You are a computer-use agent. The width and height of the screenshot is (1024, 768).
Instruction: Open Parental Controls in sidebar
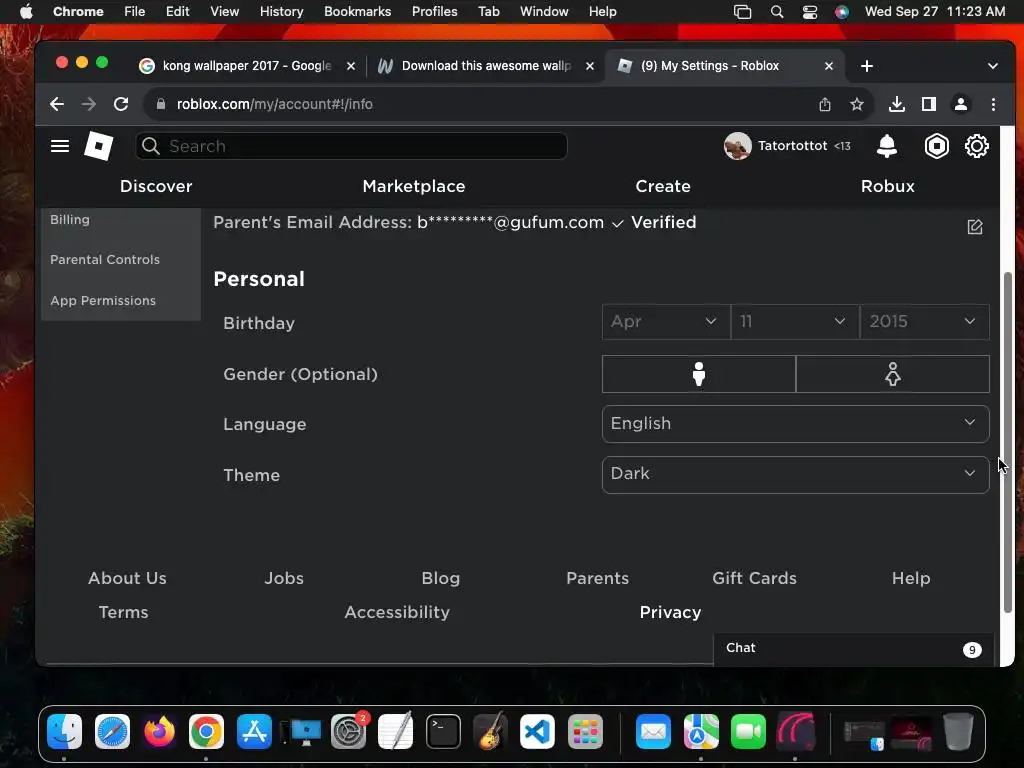point(105,259)
